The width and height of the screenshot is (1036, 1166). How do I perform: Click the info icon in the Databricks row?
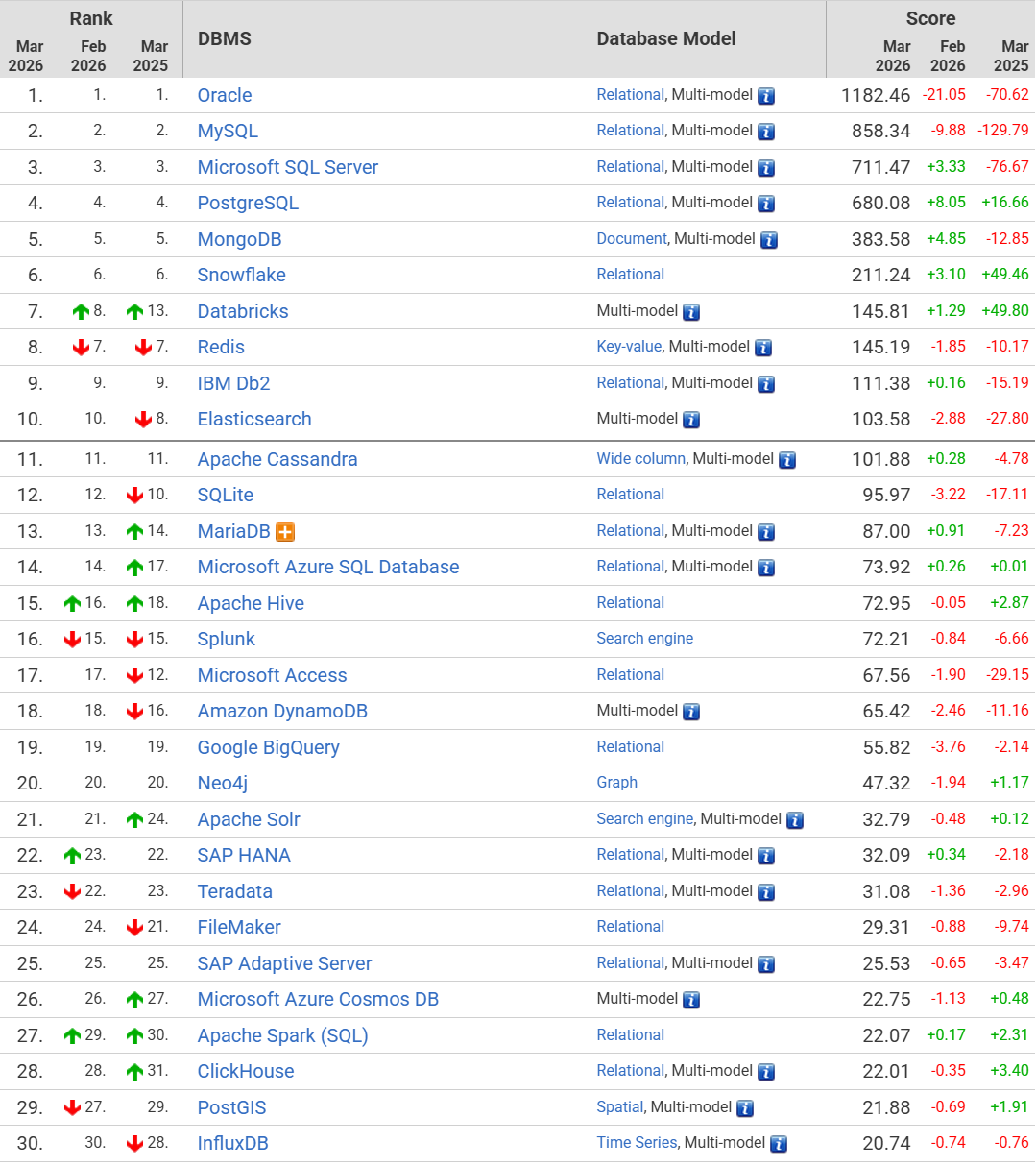click(x=691, y=312)
